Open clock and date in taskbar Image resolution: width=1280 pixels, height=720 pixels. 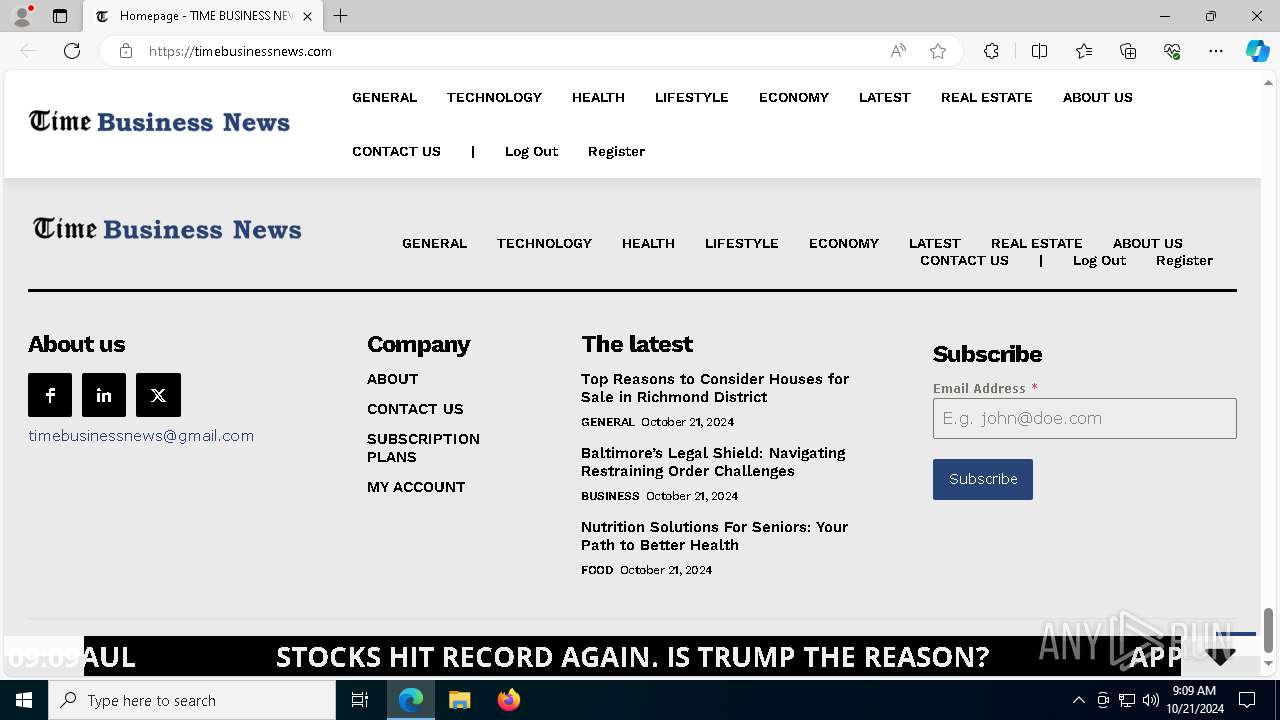[1194, 700]
